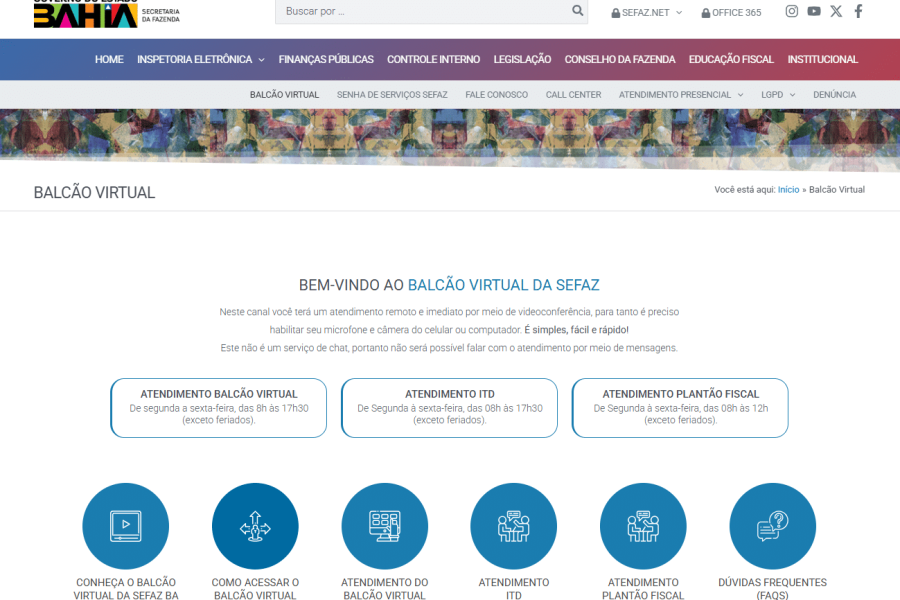Select the Conheça o Balcão Virtual icon

(x=126, y=525)
